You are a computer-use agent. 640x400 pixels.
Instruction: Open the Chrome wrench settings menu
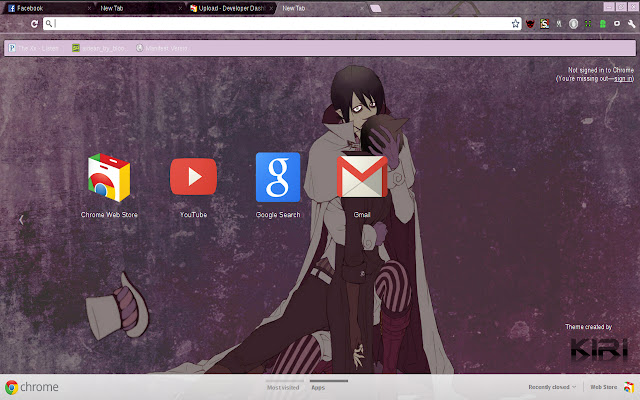(631, 24)
